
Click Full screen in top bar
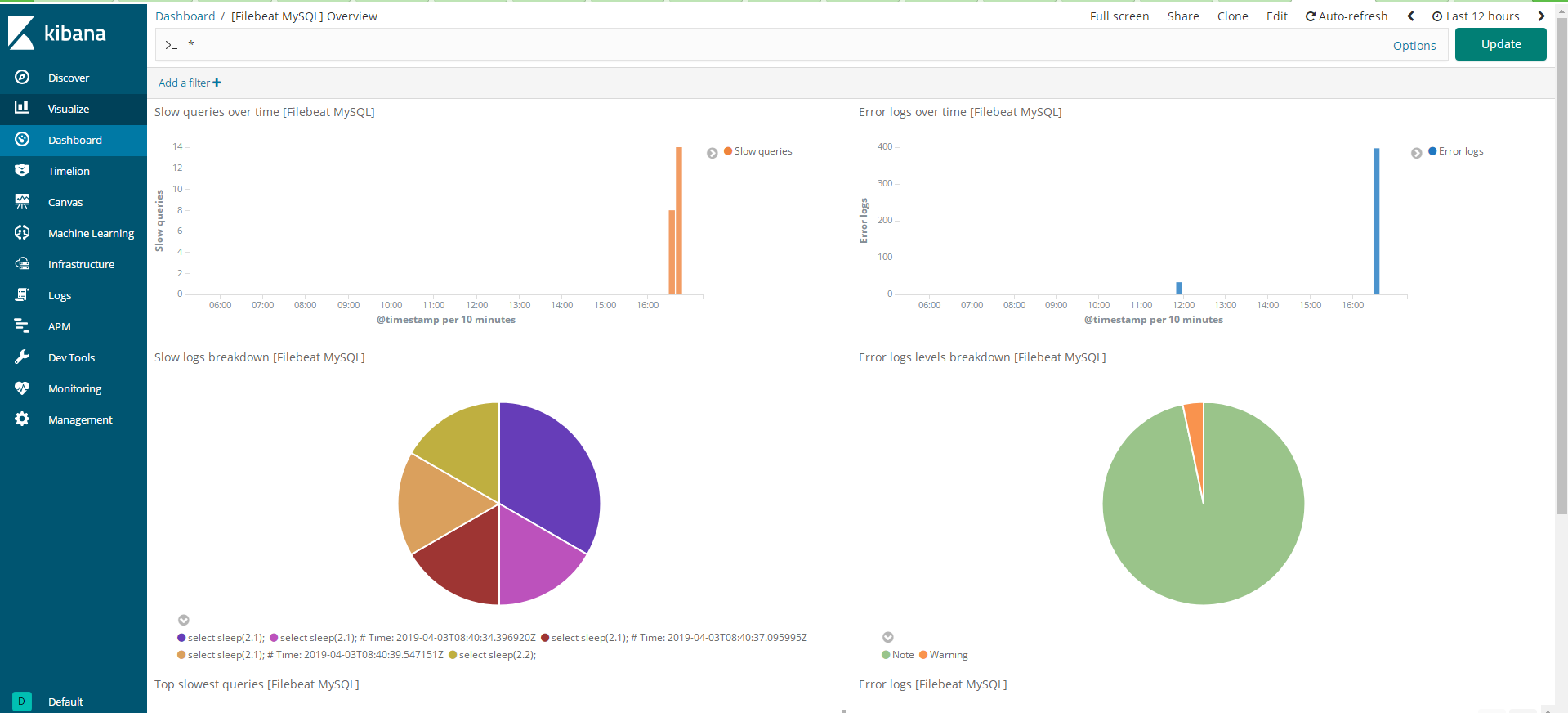tap(1119, 16)
